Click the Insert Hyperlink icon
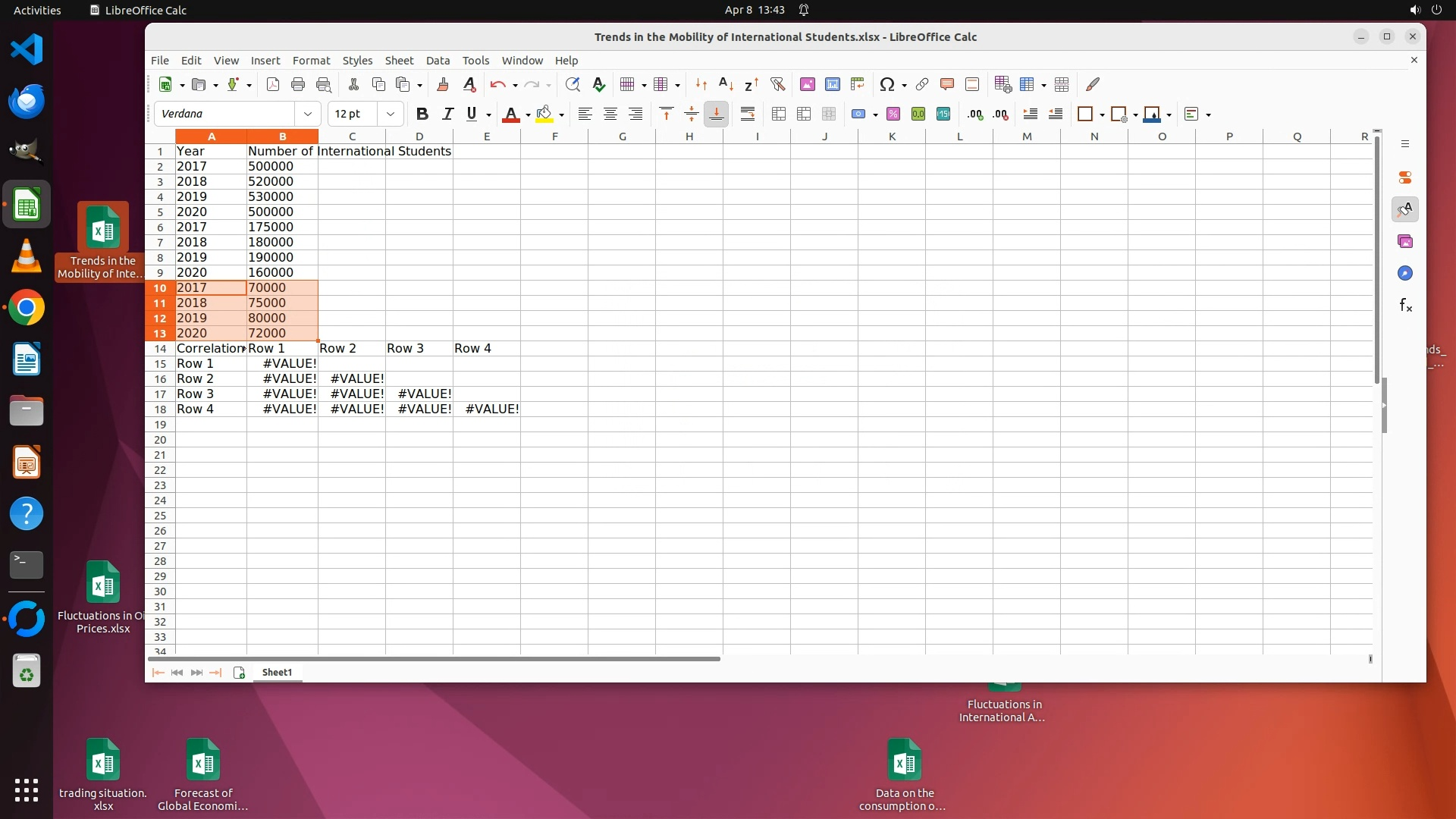1456x819 pixels. pos(922,85)
